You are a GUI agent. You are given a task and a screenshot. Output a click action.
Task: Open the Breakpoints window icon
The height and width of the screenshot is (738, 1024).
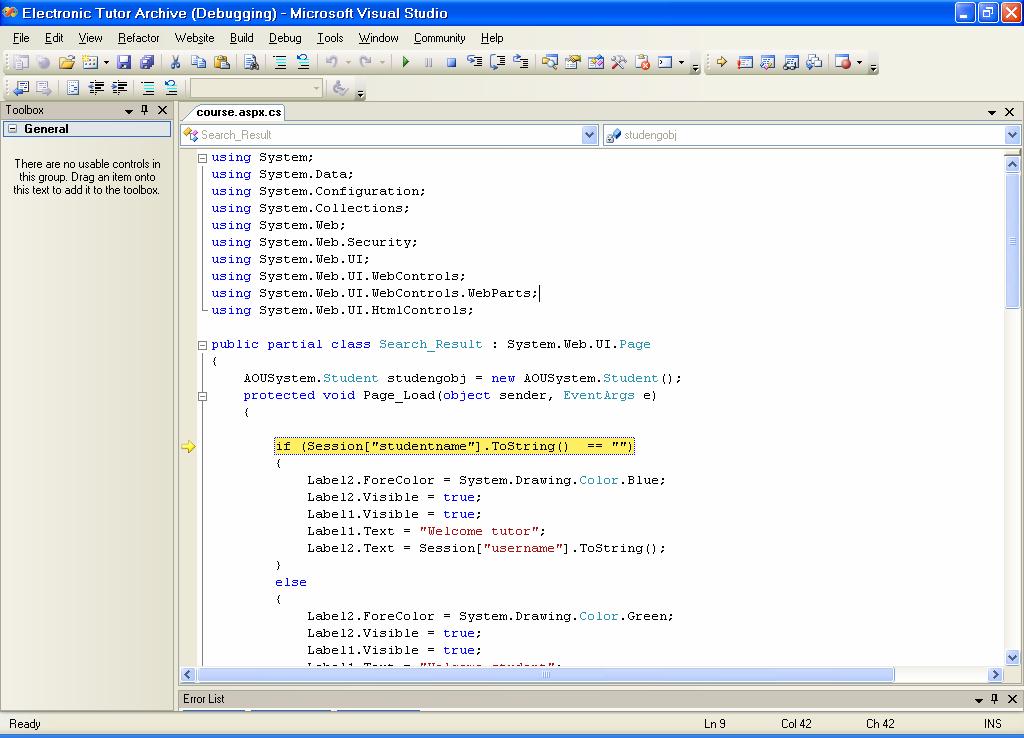pos(843,62)
